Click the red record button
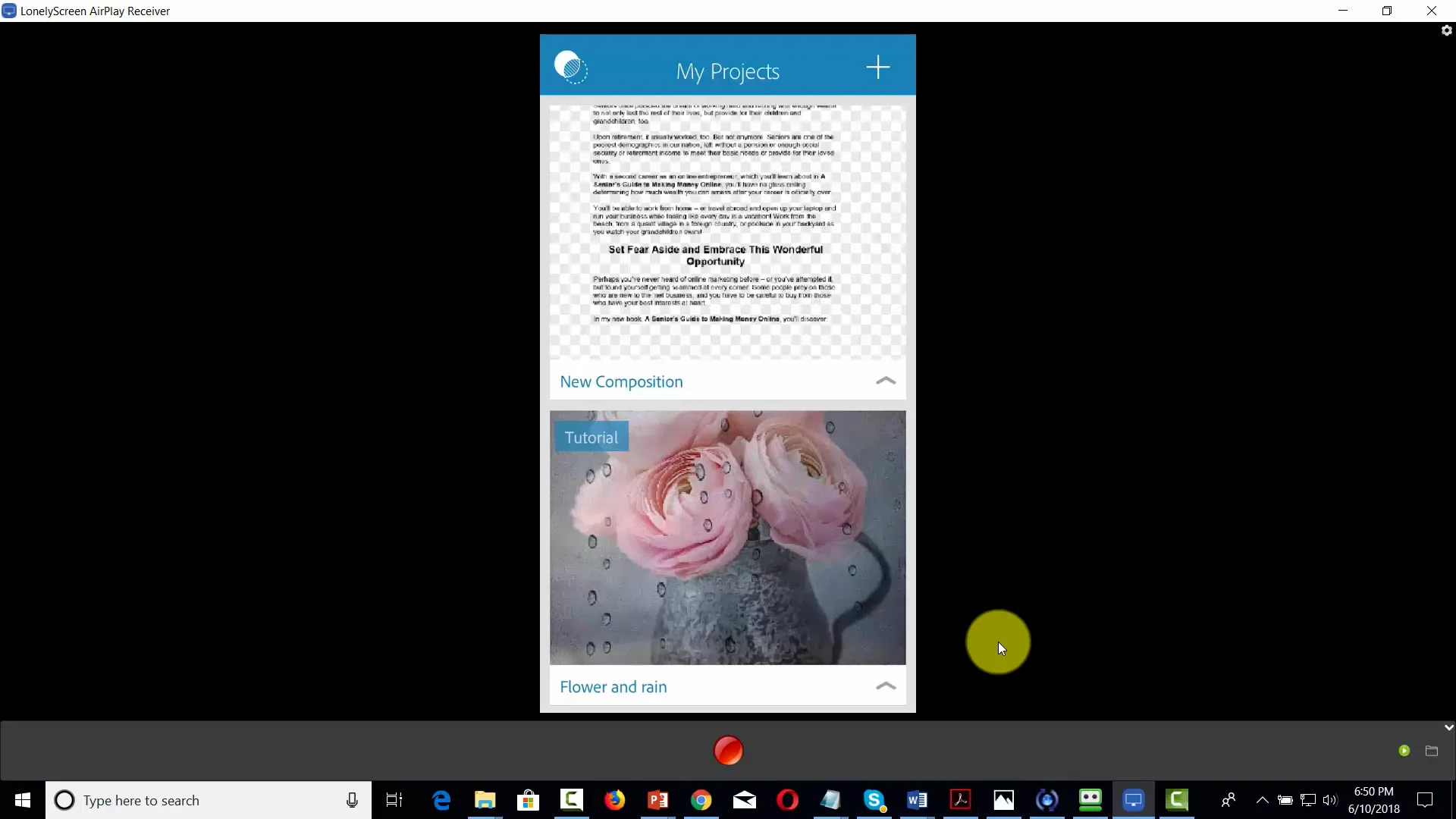The height and width of the screenshot is (819, 1456). click(x=728, y=751)
